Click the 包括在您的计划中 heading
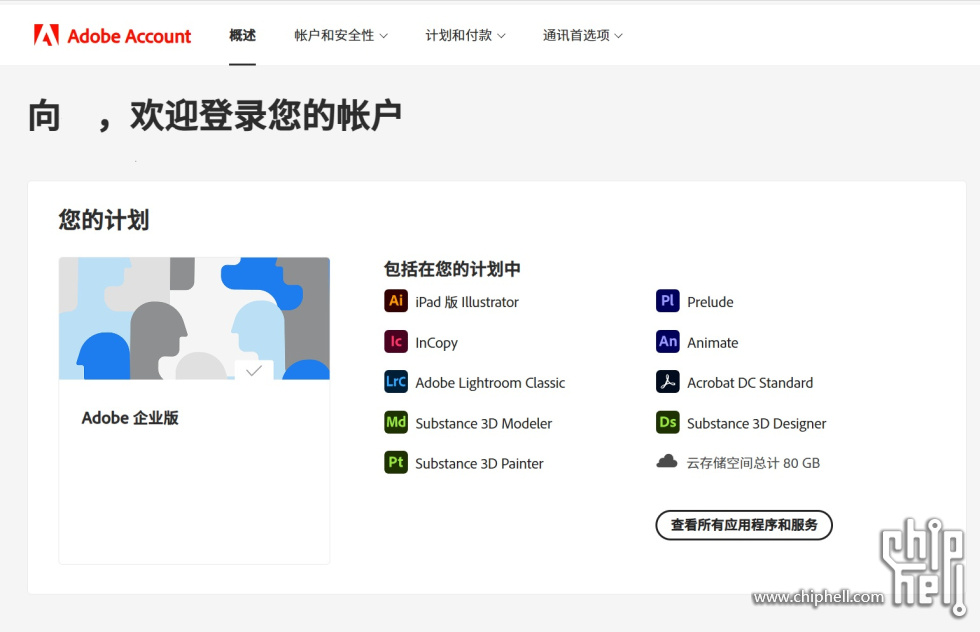This screenshot has height=632, width=980. click(x=452, y=269)
